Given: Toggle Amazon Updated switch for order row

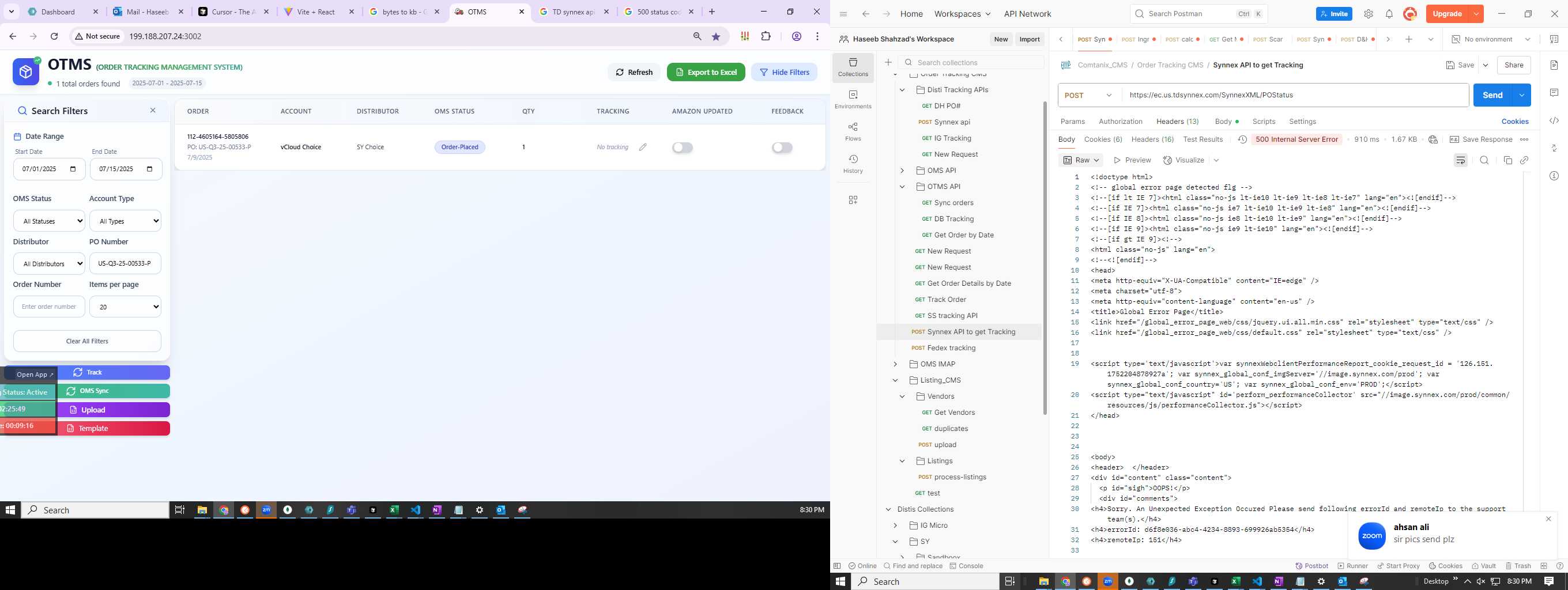Looking at the screenshot, I should click(683, 147).
